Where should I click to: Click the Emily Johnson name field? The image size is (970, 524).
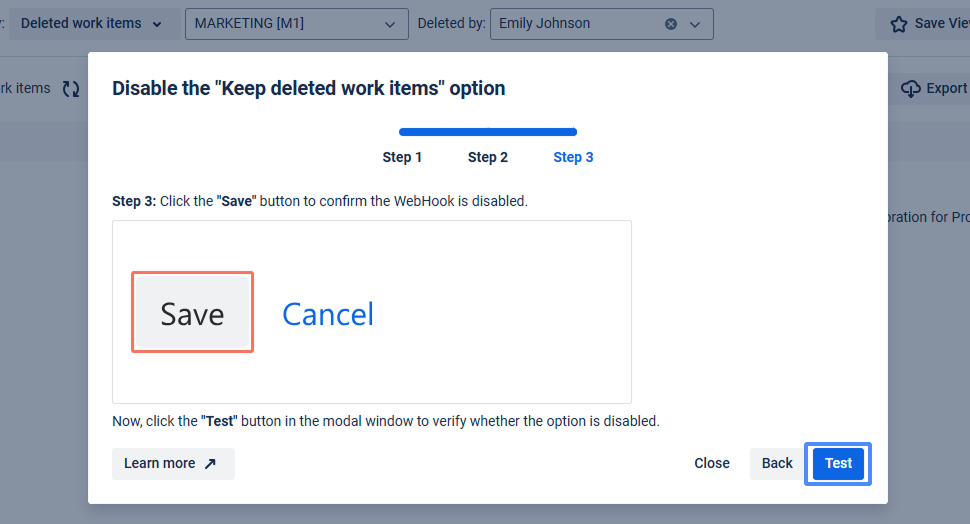[570, 24]
